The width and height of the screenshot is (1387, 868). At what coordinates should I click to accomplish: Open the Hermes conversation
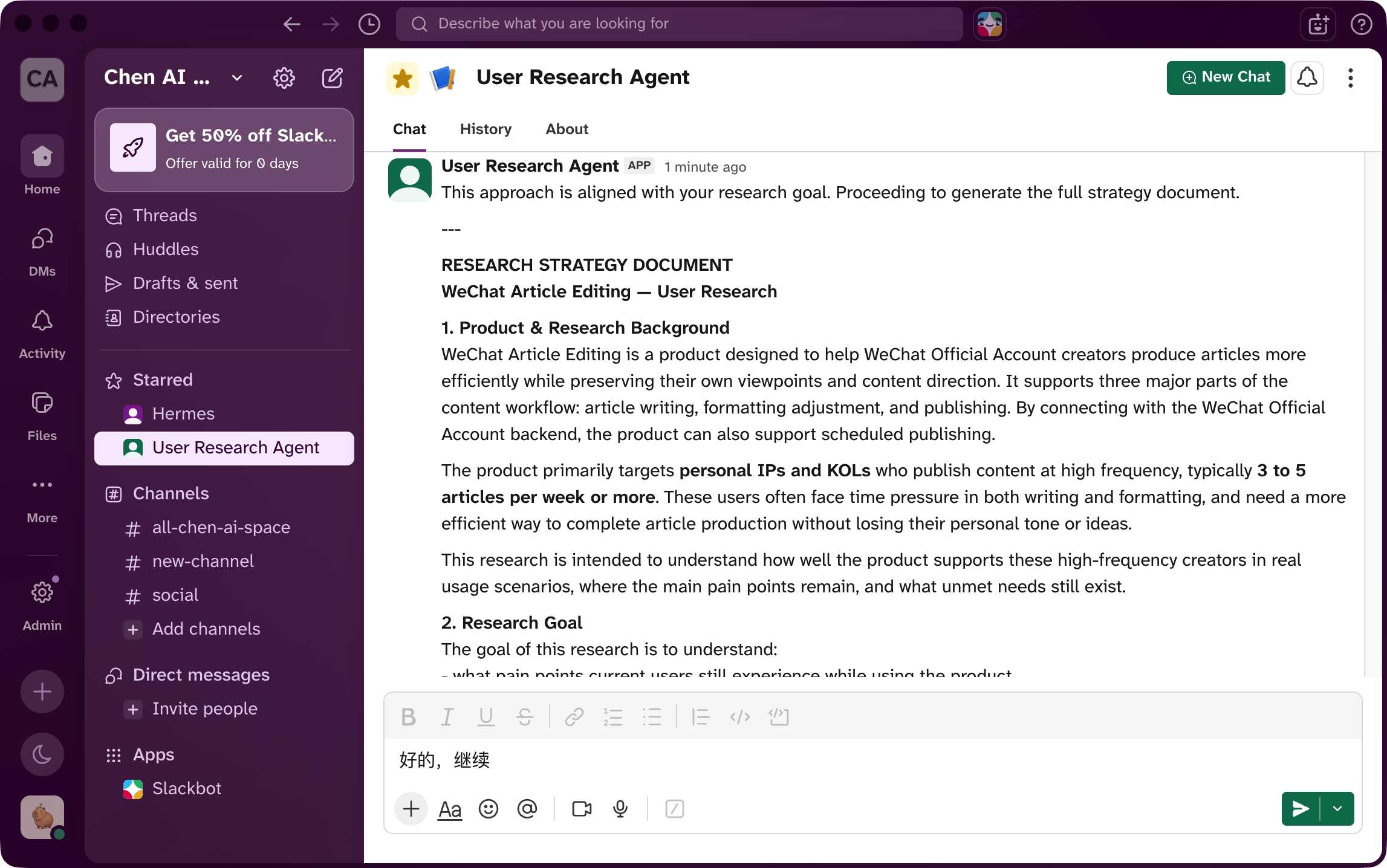click(x=224, y=414)
